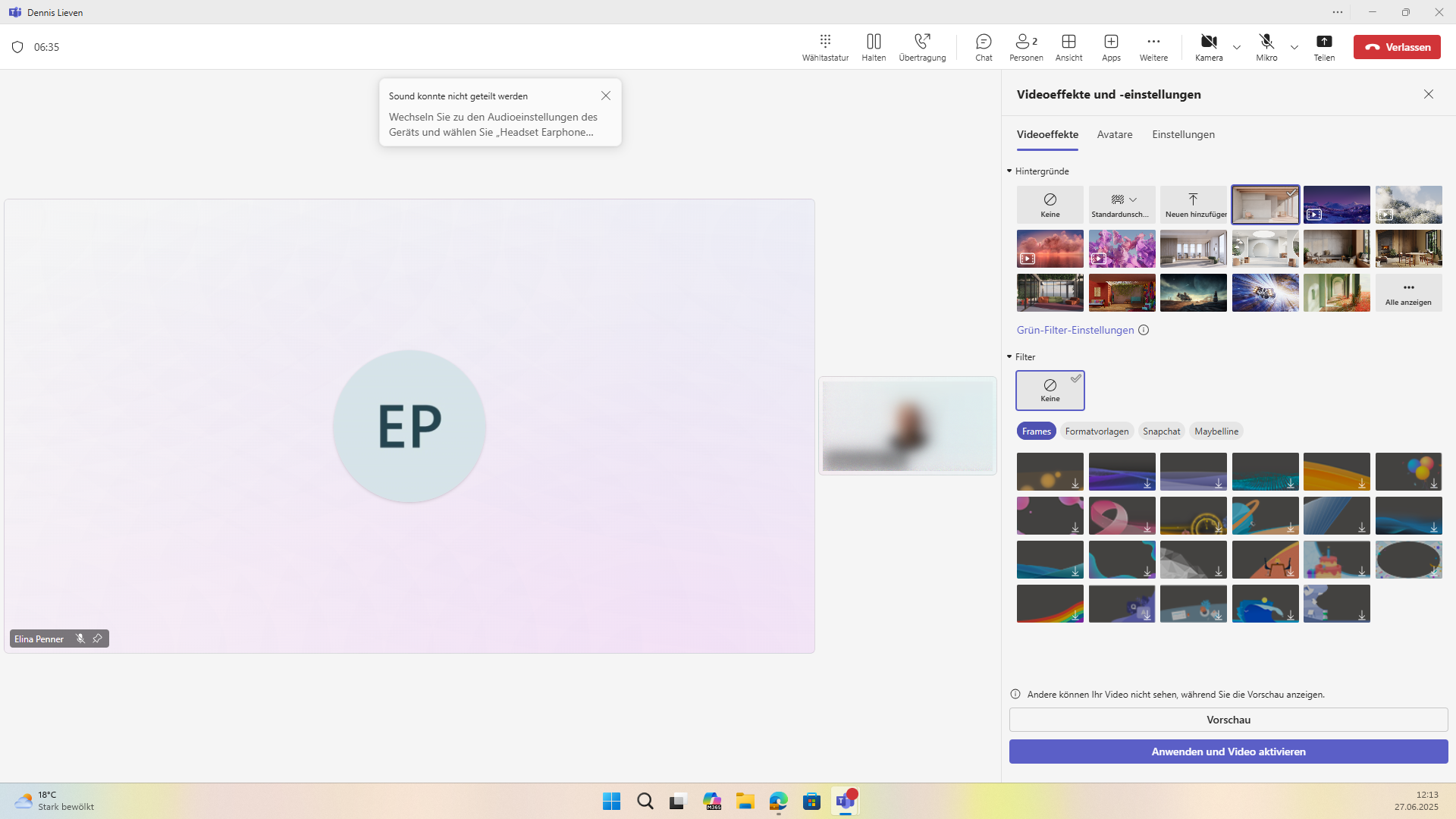Open the Chat panel

pos(984,46)
